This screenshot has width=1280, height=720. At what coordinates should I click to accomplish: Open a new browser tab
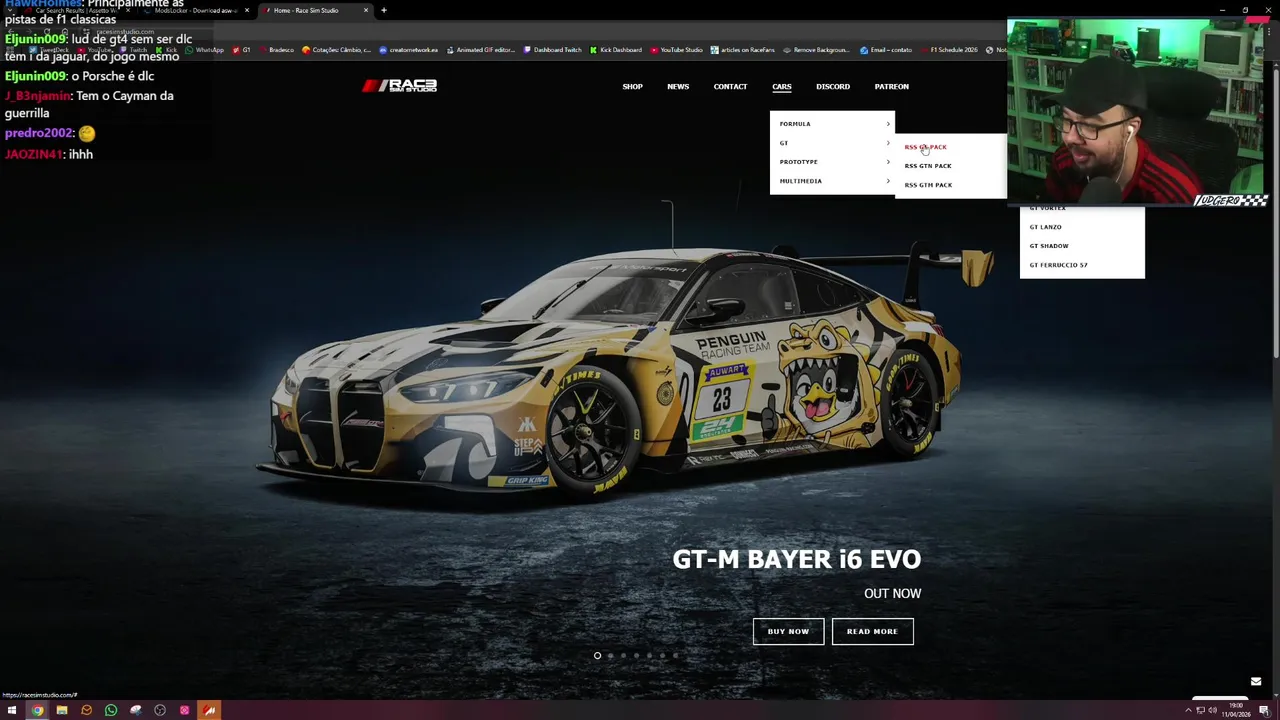(384, 10)
